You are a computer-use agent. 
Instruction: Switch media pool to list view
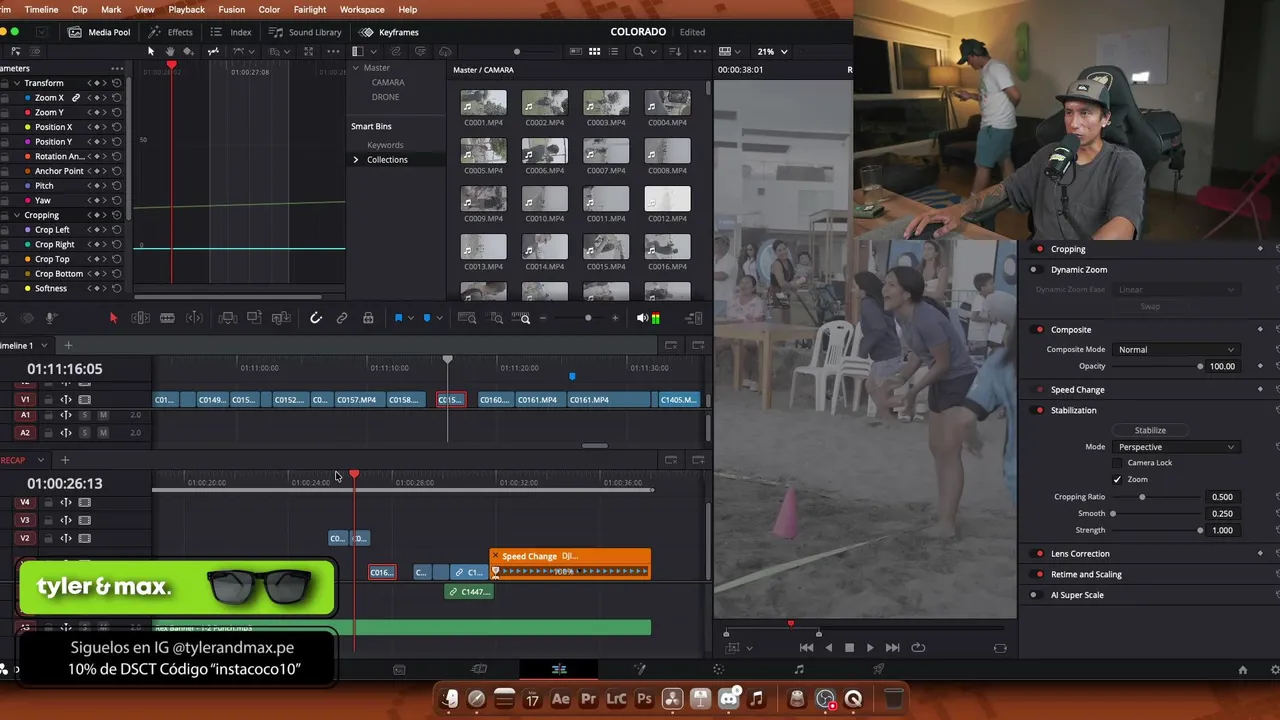coord(613,51)
